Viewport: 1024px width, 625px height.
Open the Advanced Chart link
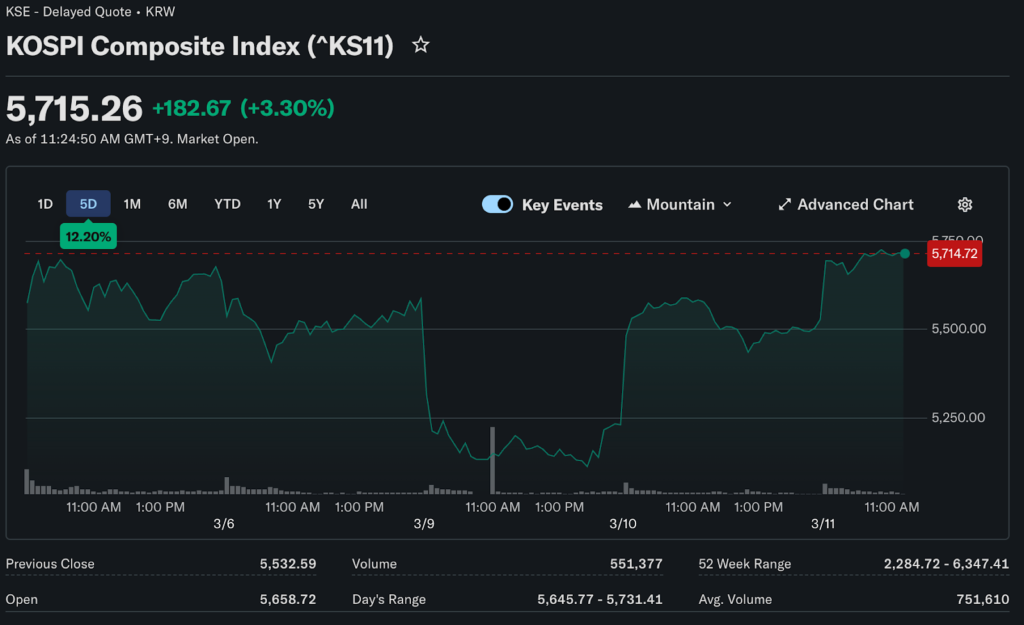pos(855,204)
